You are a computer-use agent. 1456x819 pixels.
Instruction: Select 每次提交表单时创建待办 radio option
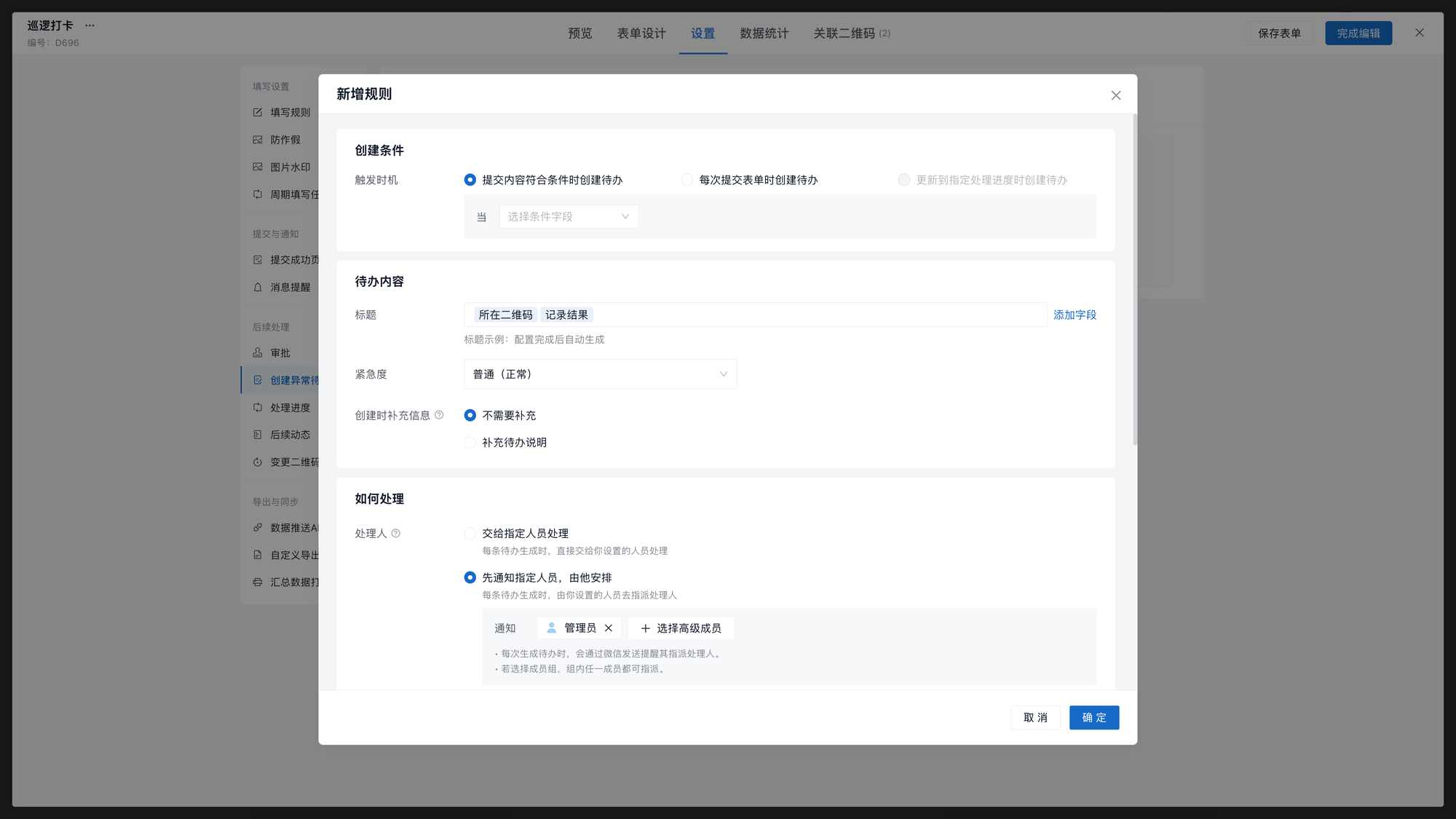687,180
